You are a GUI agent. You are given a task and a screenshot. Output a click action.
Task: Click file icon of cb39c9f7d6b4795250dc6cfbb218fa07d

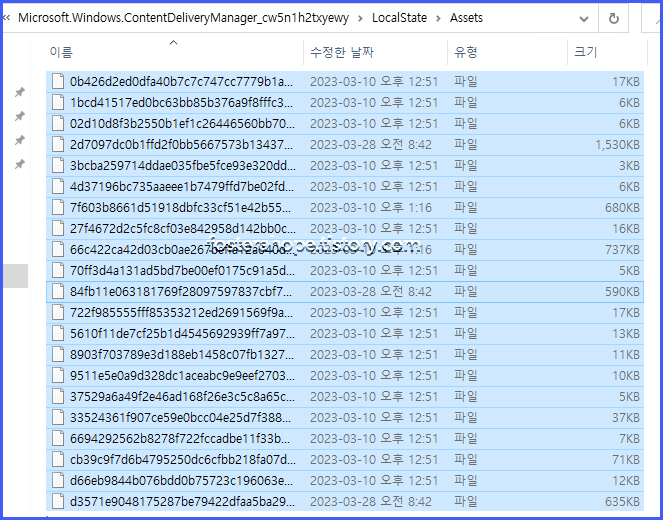coord(58,460)
